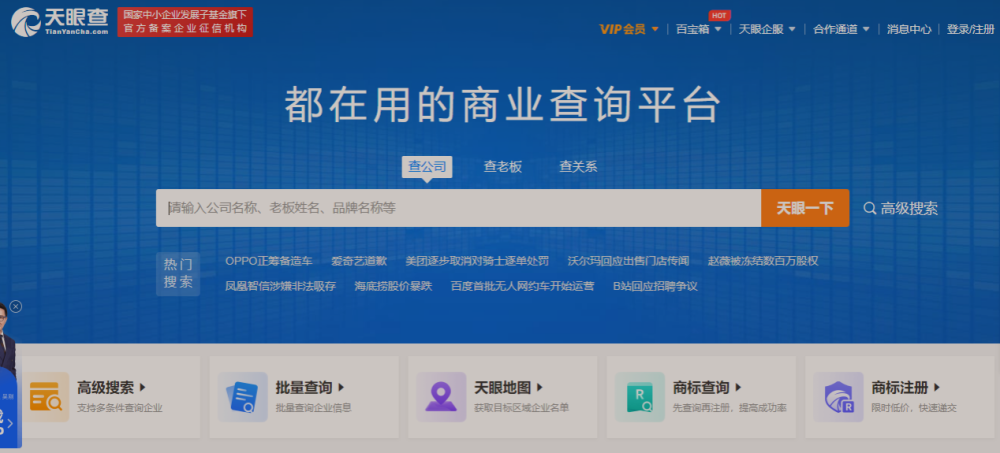Open the 商标查询 green R icon

pos(640,396)
